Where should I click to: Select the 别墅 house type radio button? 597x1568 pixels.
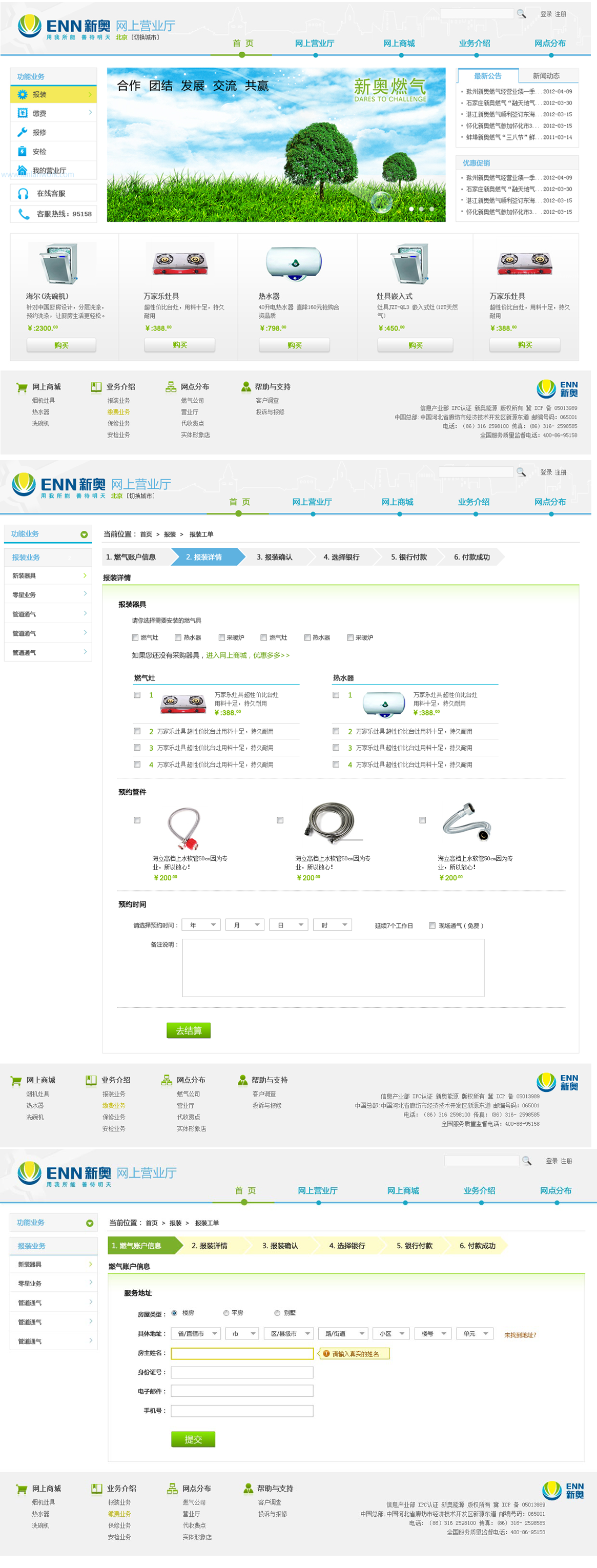tap(278, 1313)
